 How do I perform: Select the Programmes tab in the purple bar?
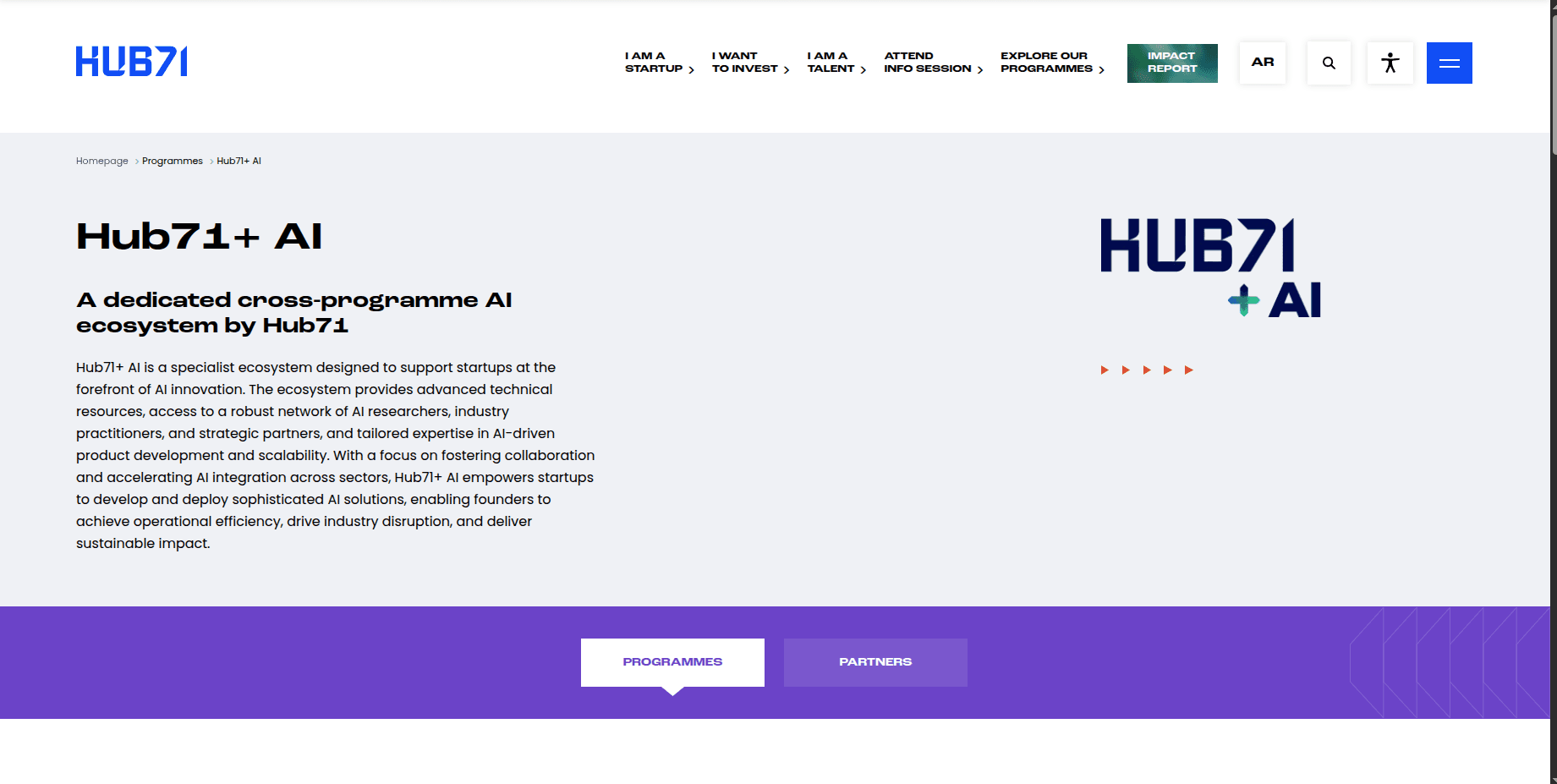672,662
